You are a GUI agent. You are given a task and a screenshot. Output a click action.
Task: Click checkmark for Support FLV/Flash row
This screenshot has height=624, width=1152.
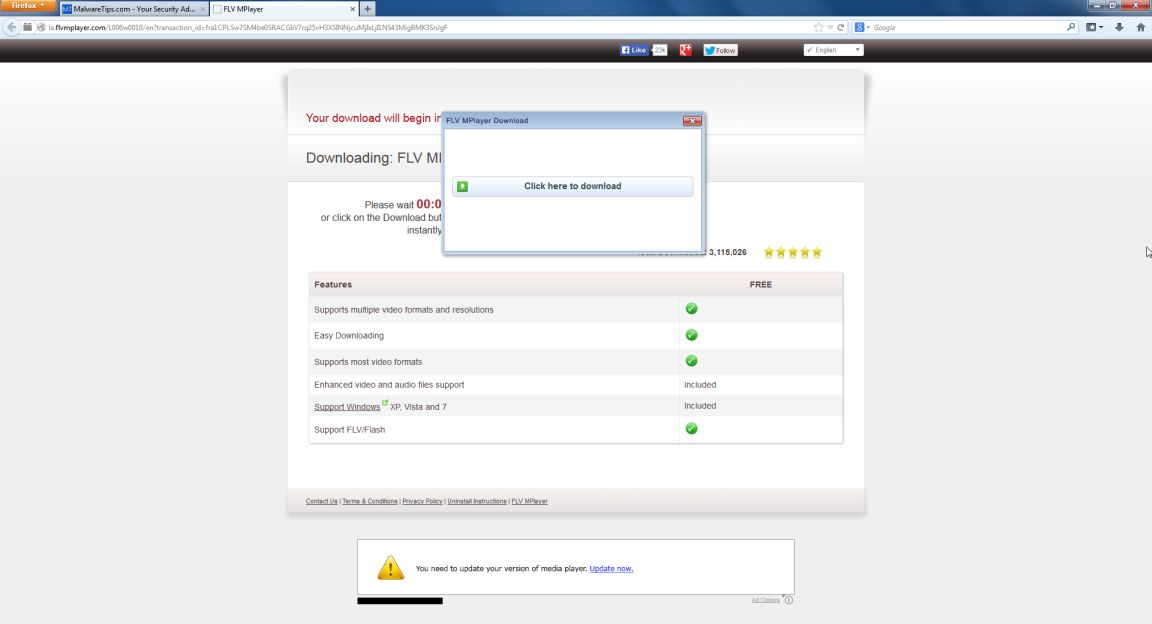pyautogui.click(x=691, y=428)
